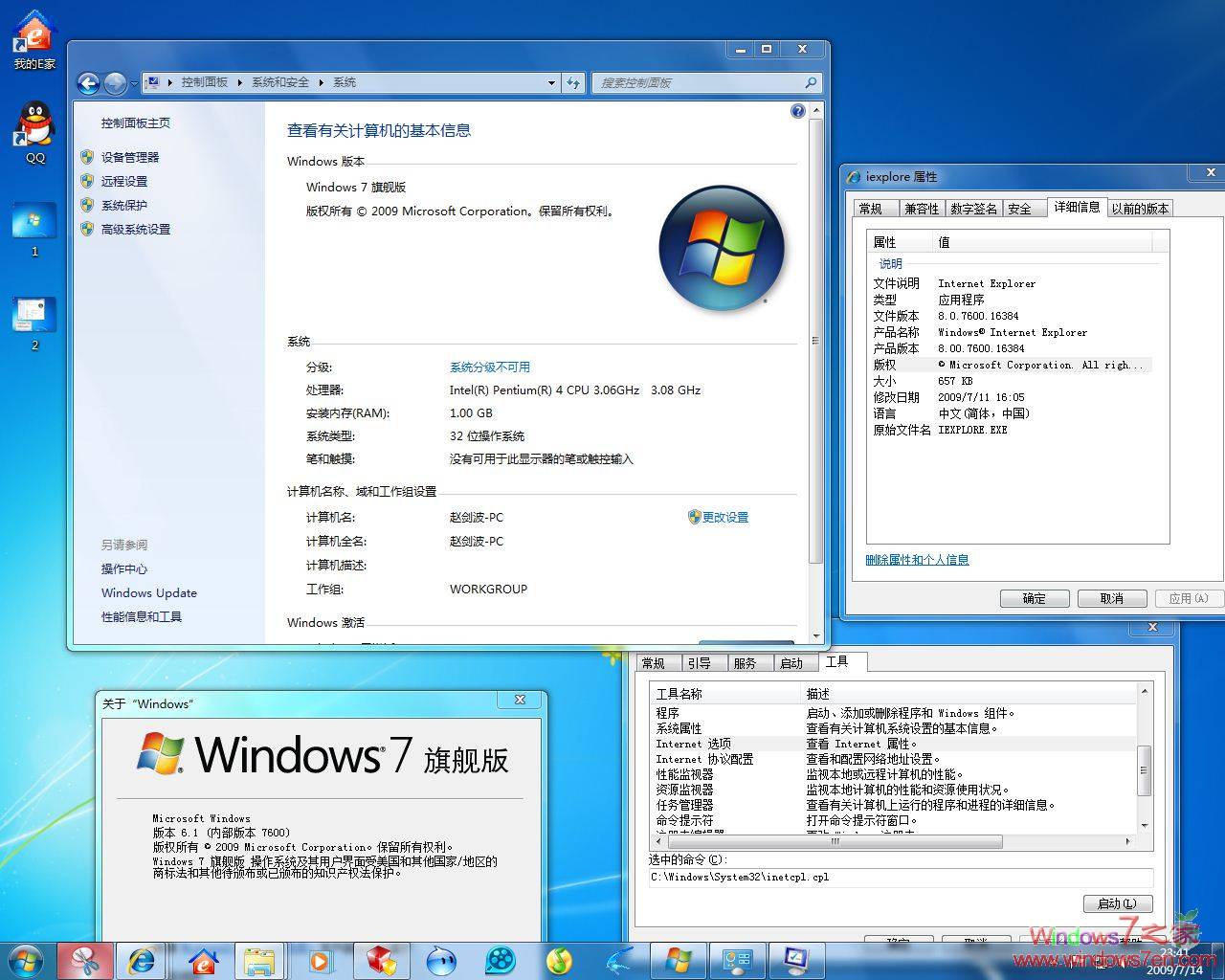Open 我的E家 from the desktop

(x=32, y=33)
